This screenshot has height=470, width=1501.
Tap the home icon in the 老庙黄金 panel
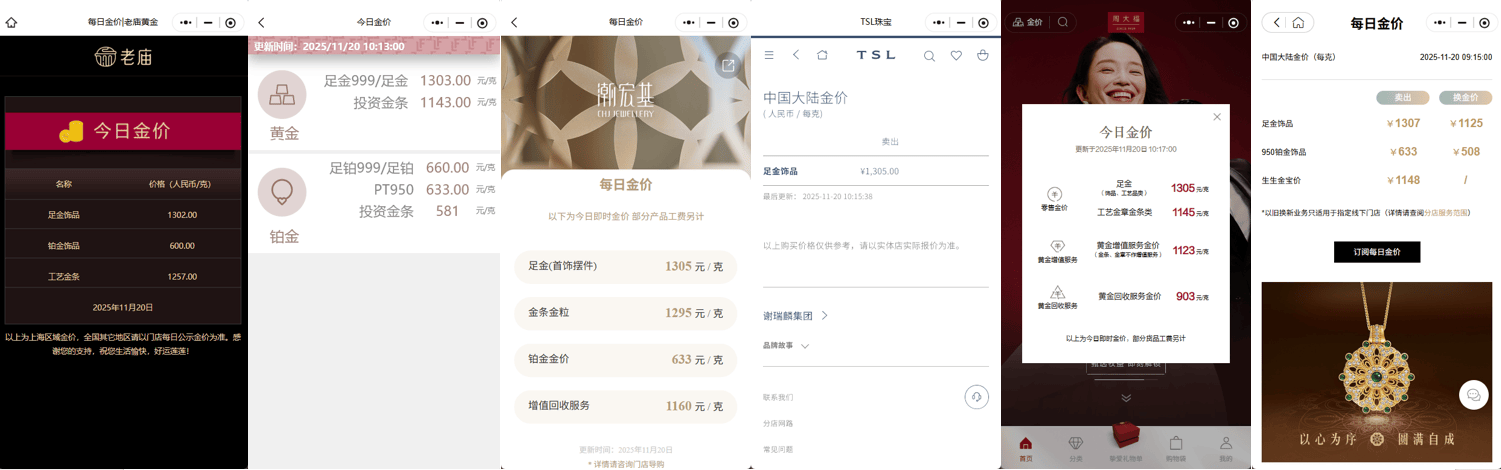click(11, 22)
